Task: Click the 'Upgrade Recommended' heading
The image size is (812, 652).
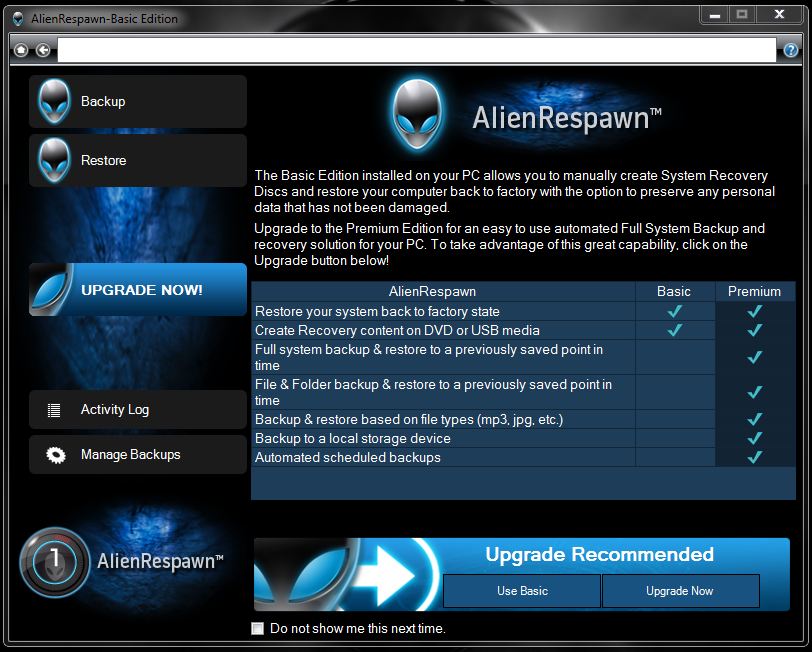Action: coord(600,554)
